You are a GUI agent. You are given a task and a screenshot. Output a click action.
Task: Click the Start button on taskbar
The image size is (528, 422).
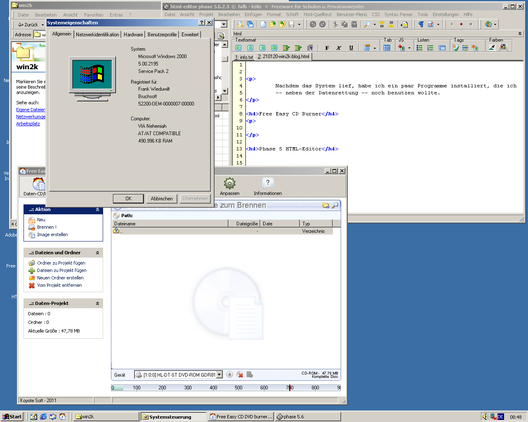[12, 417]
